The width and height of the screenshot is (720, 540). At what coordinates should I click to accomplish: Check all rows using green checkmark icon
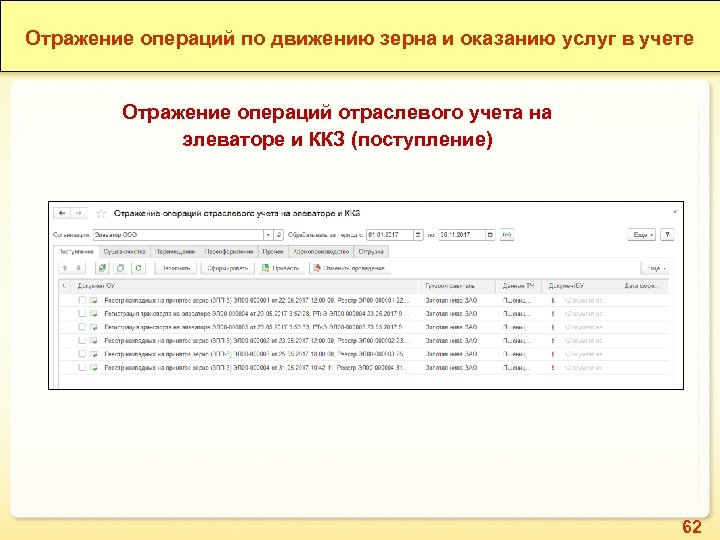pyautogui.click(x=102, y=268)
